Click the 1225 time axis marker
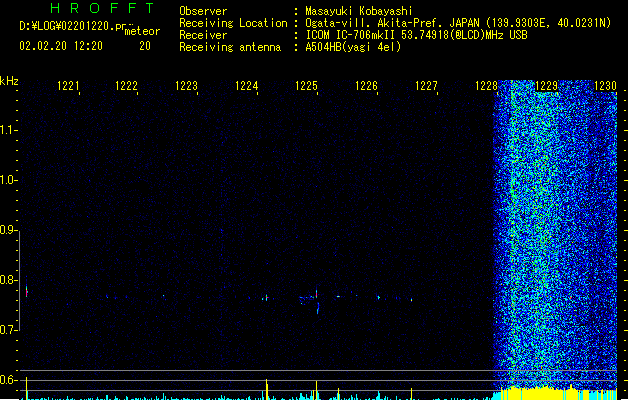Image resolution: width=629 pixels, height=400 pixels. [x=306, y=86]
